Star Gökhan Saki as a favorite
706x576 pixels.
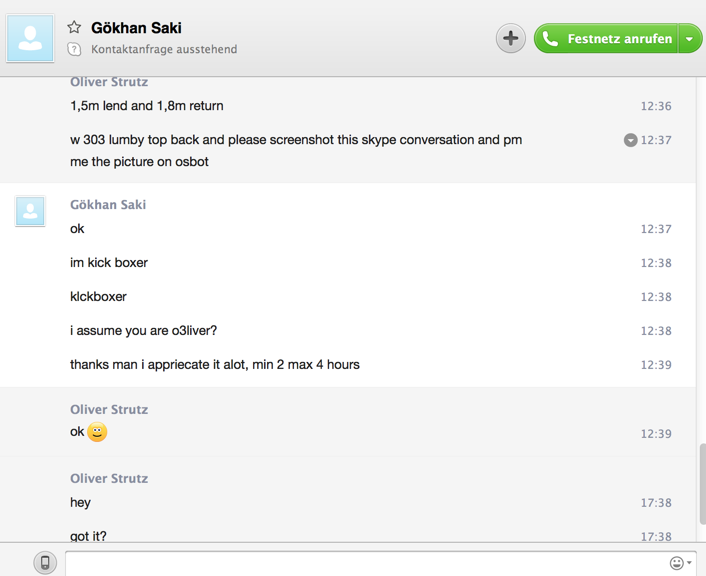click(x=74, y=28)
